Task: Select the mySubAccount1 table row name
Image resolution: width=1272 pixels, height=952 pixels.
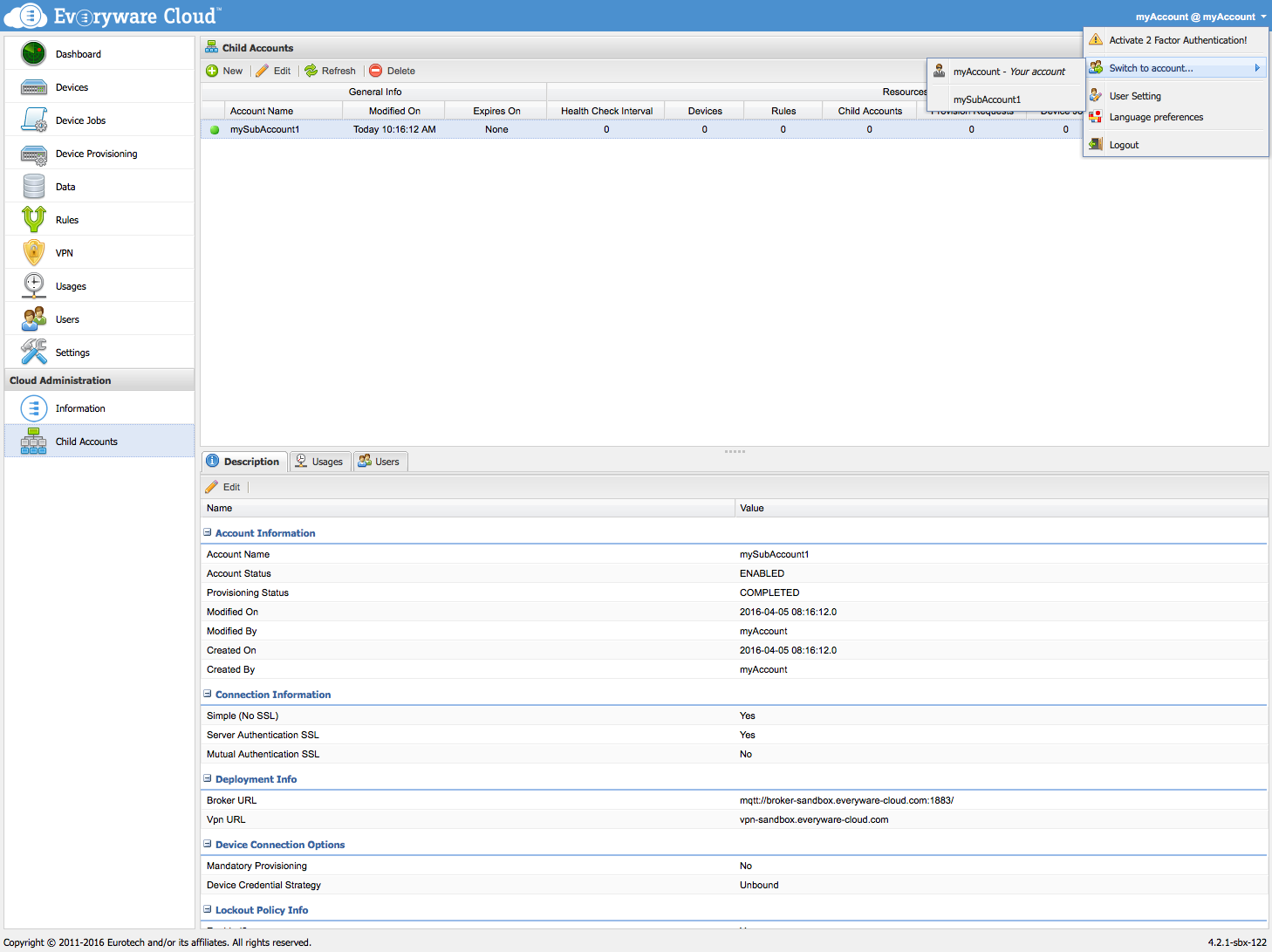Action: (x=265, y=129)
